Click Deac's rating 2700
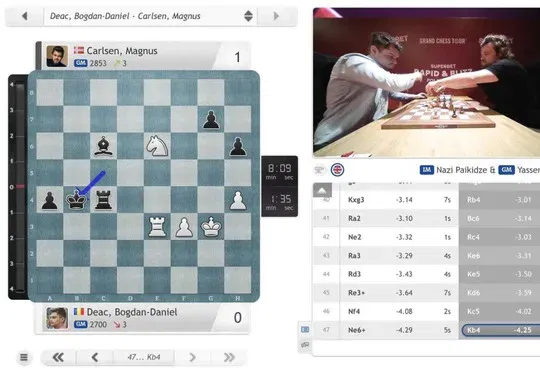 pyautogui.click(x=98, y=324)
